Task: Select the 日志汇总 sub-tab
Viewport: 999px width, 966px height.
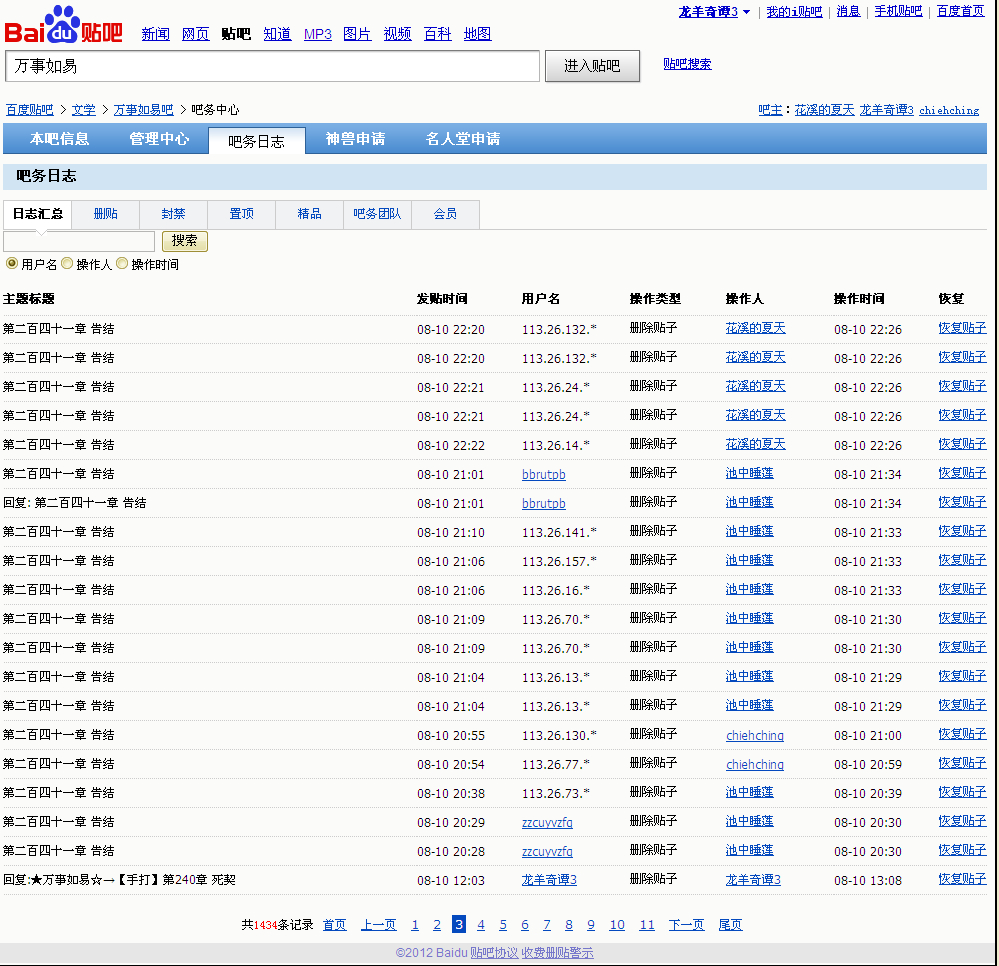Action: (x=38, y=214)
